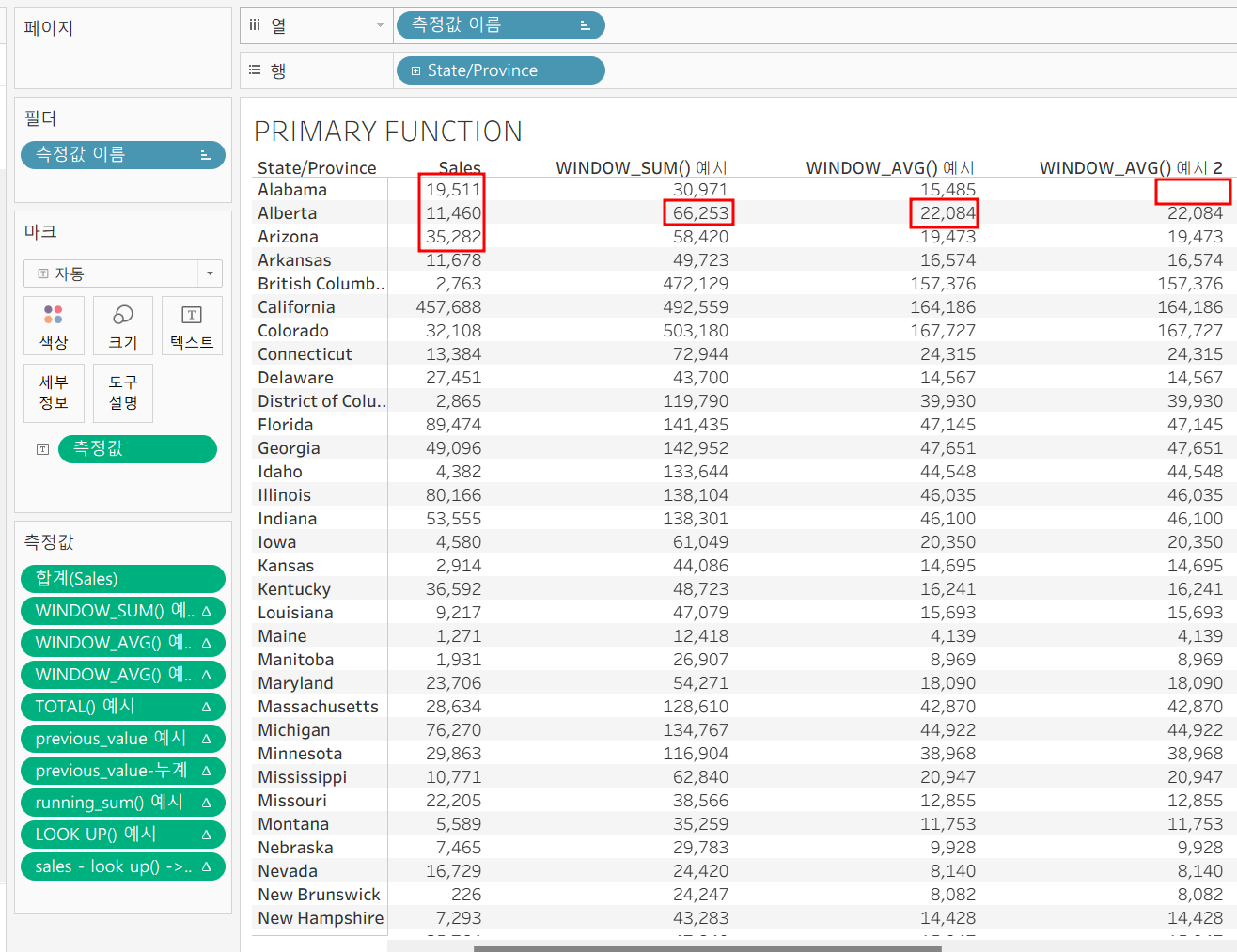This screenshot has width=1237, height=952.
Task: Click the sort icon on the filters 측정값 이름 pill
Action: (206, 155)
